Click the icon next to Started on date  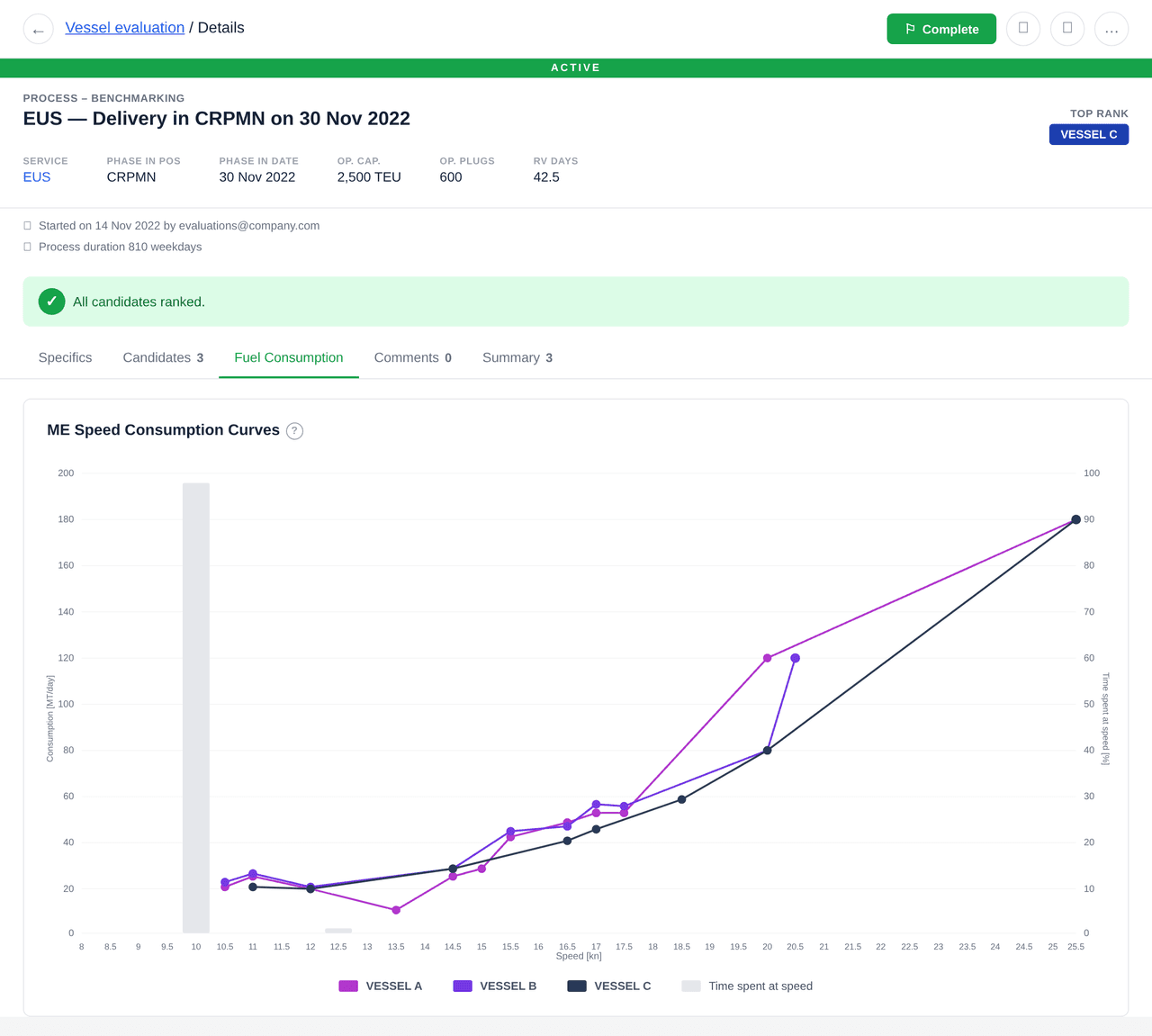(28, 226)
